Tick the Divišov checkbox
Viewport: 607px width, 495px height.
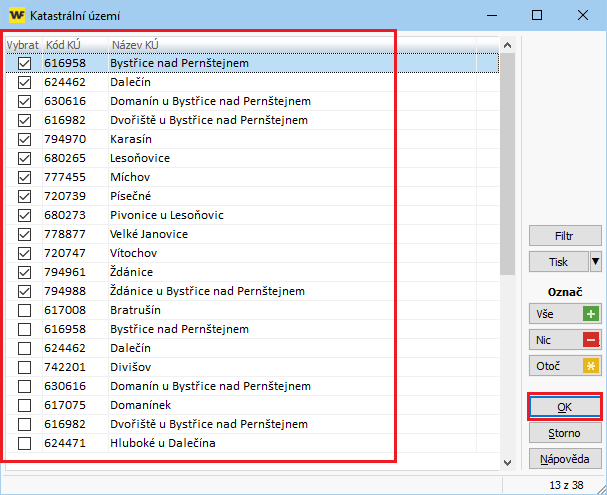pos(25,367)
